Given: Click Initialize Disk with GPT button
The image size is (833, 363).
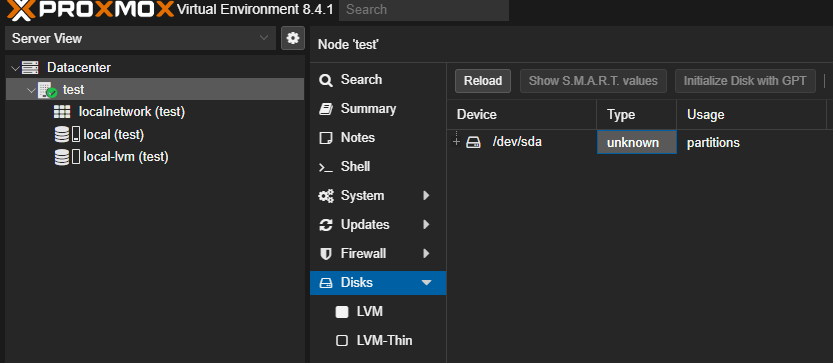Looking at the screenshot, I should coord(745,81).
